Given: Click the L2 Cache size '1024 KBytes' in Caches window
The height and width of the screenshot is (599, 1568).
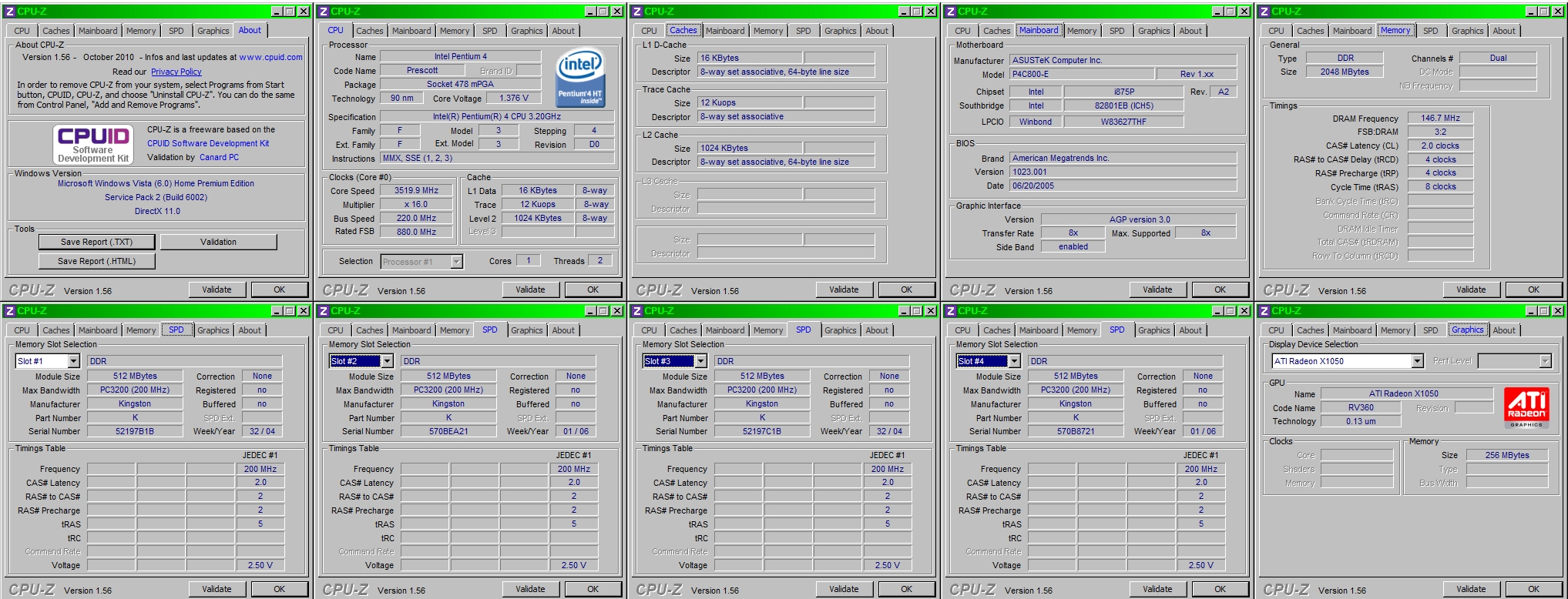Looking at the screenshot, I should 750,148.
